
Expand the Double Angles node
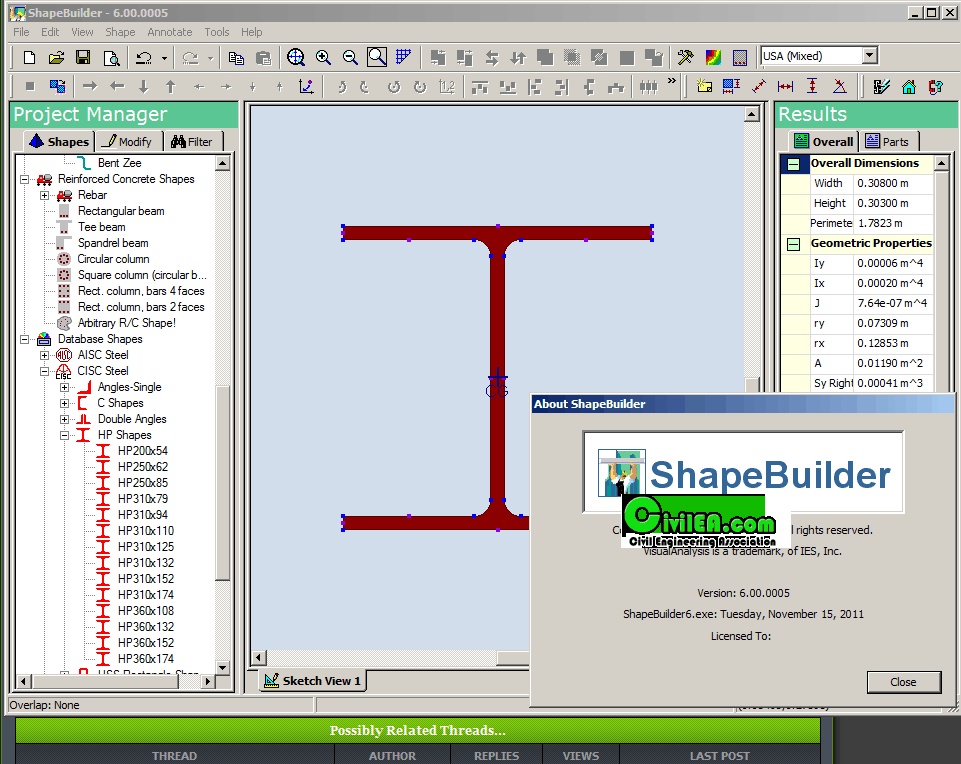tap(64, 419)
